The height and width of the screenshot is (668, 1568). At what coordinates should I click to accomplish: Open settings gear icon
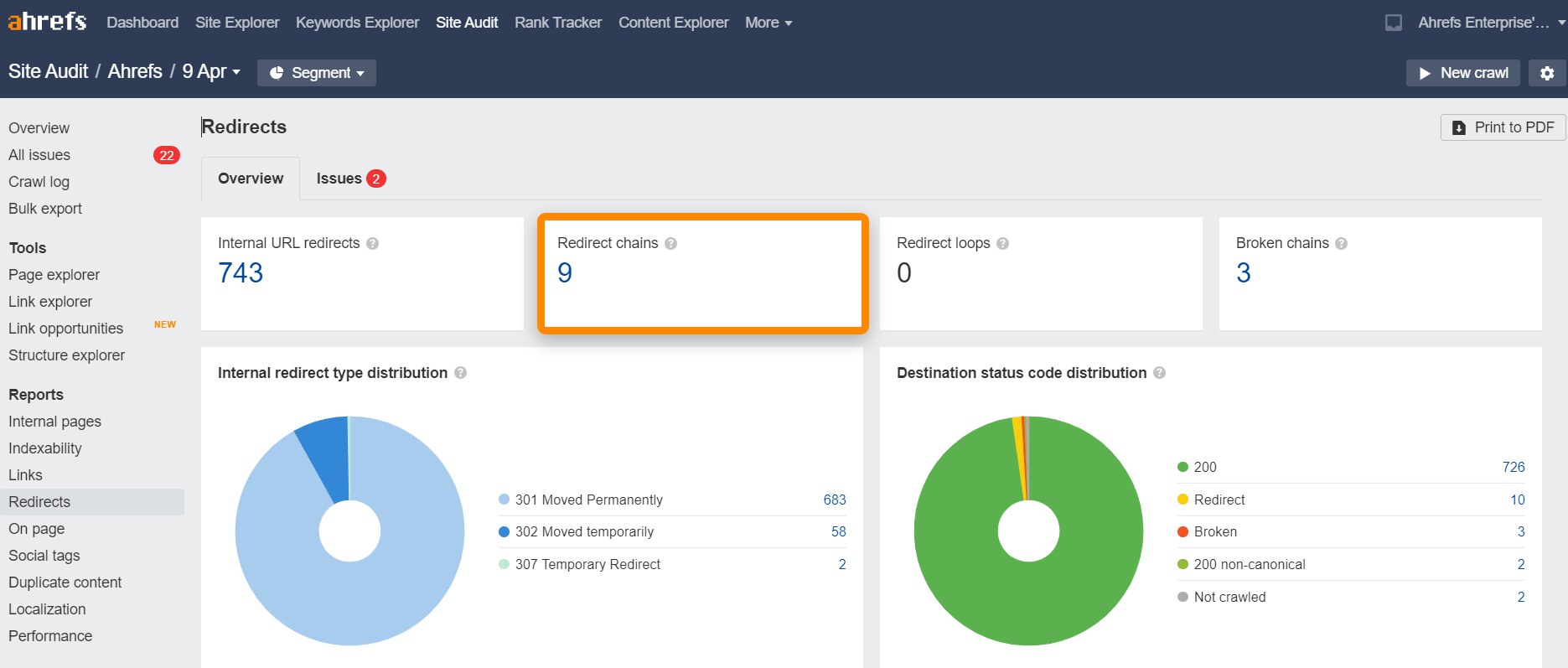point(1547,73)
